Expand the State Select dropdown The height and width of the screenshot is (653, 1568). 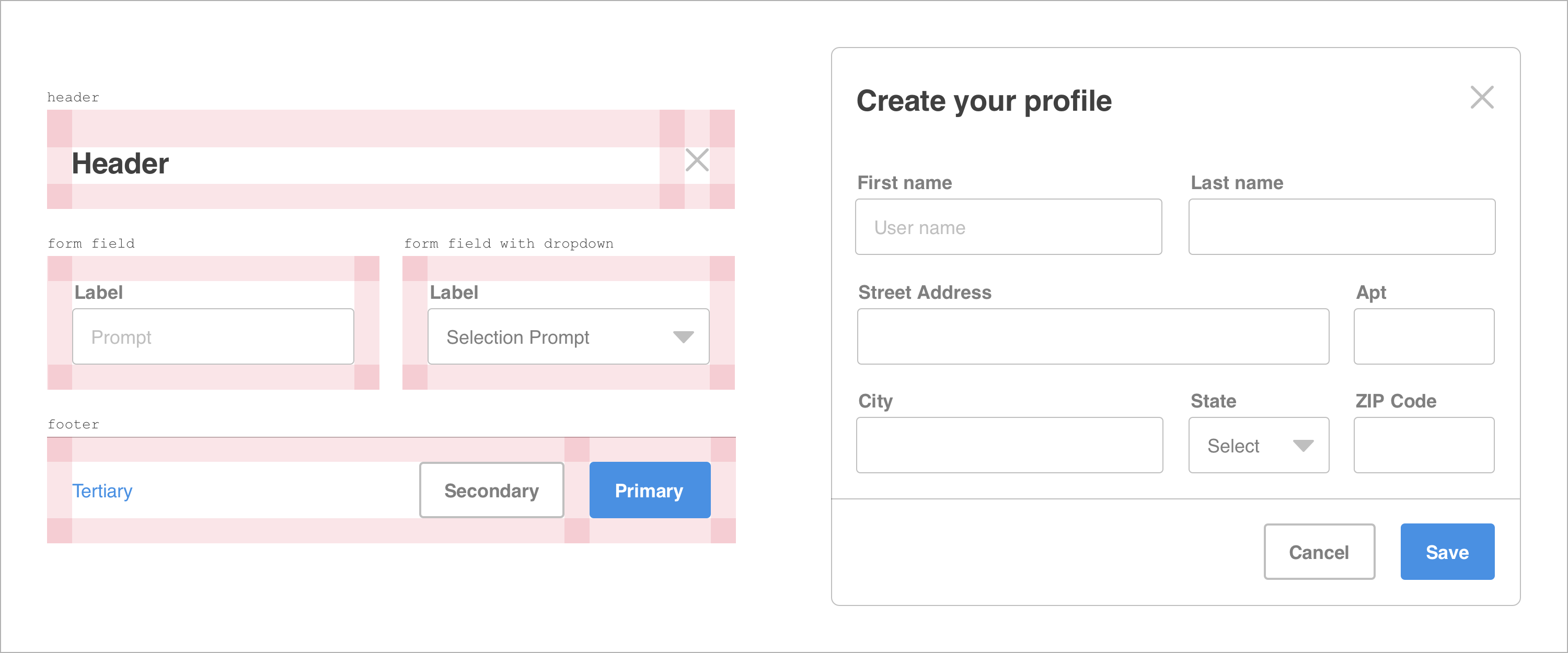1302,446
